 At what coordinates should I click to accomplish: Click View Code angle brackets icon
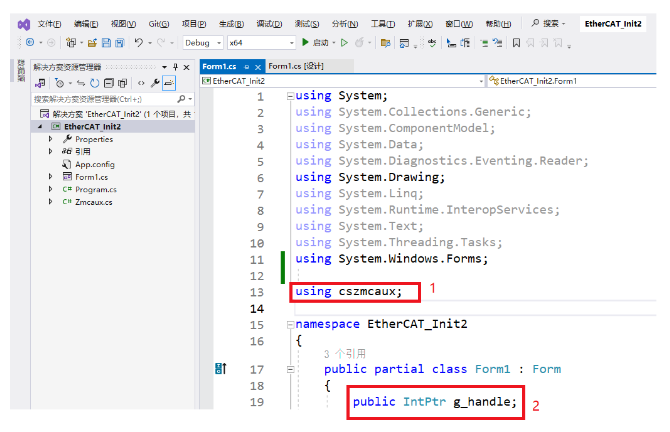pyautogui.click(x=141, y=83)
